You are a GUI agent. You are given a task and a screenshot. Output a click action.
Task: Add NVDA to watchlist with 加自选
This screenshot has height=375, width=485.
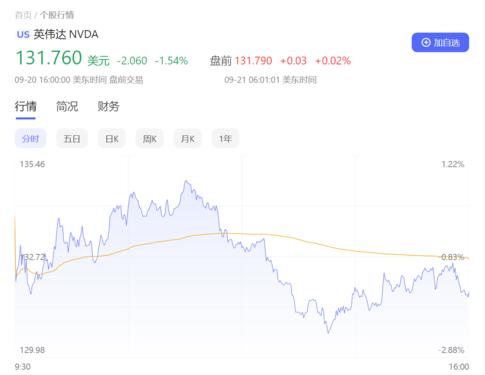tap(440, 42)
